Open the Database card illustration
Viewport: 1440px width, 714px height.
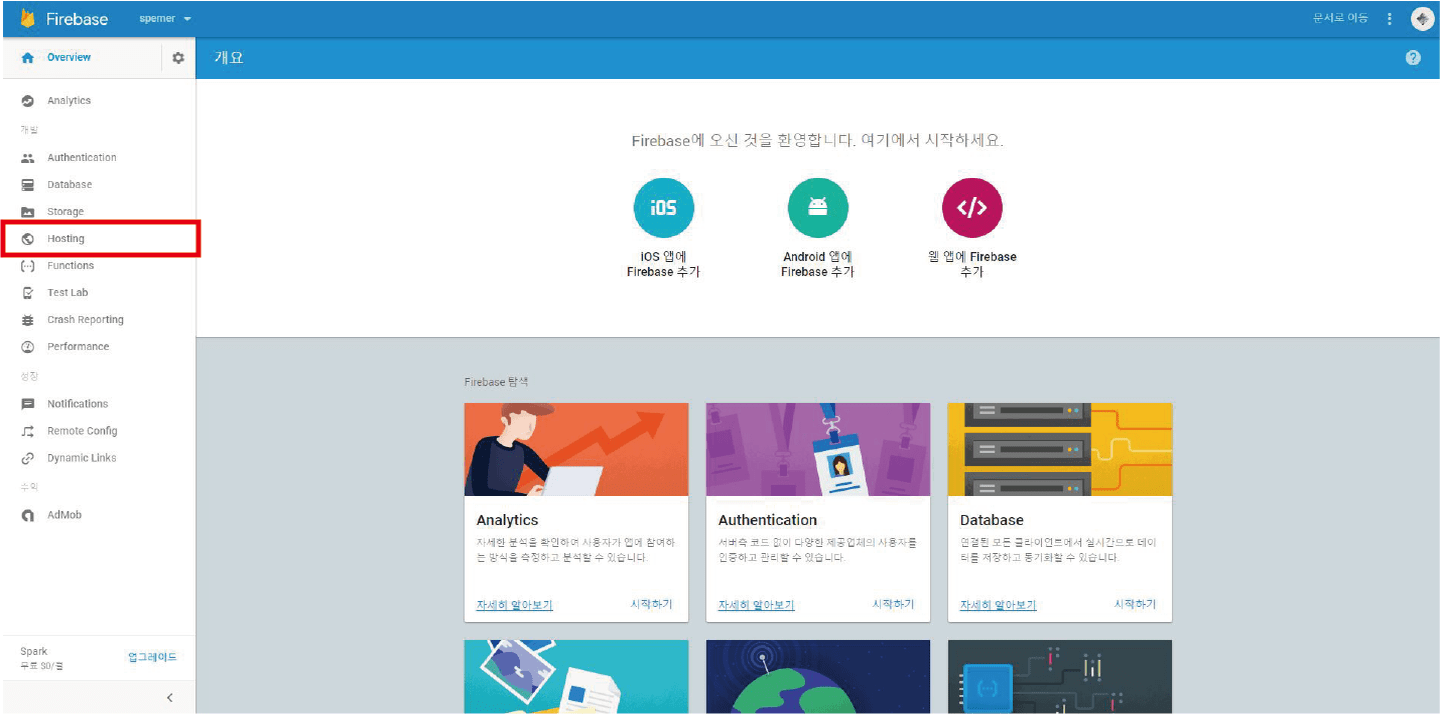tap(1060, 450)
